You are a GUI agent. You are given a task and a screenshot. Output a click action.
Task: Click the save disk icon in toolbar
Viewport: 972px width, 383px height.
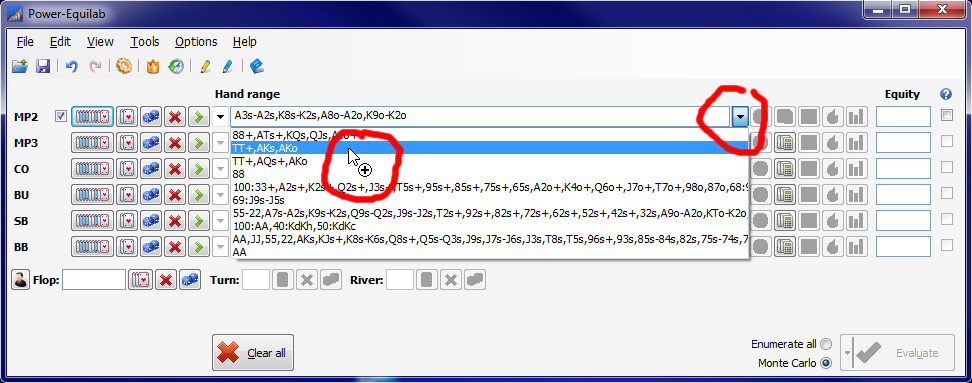pyautogui.click(x=43, y=66)
